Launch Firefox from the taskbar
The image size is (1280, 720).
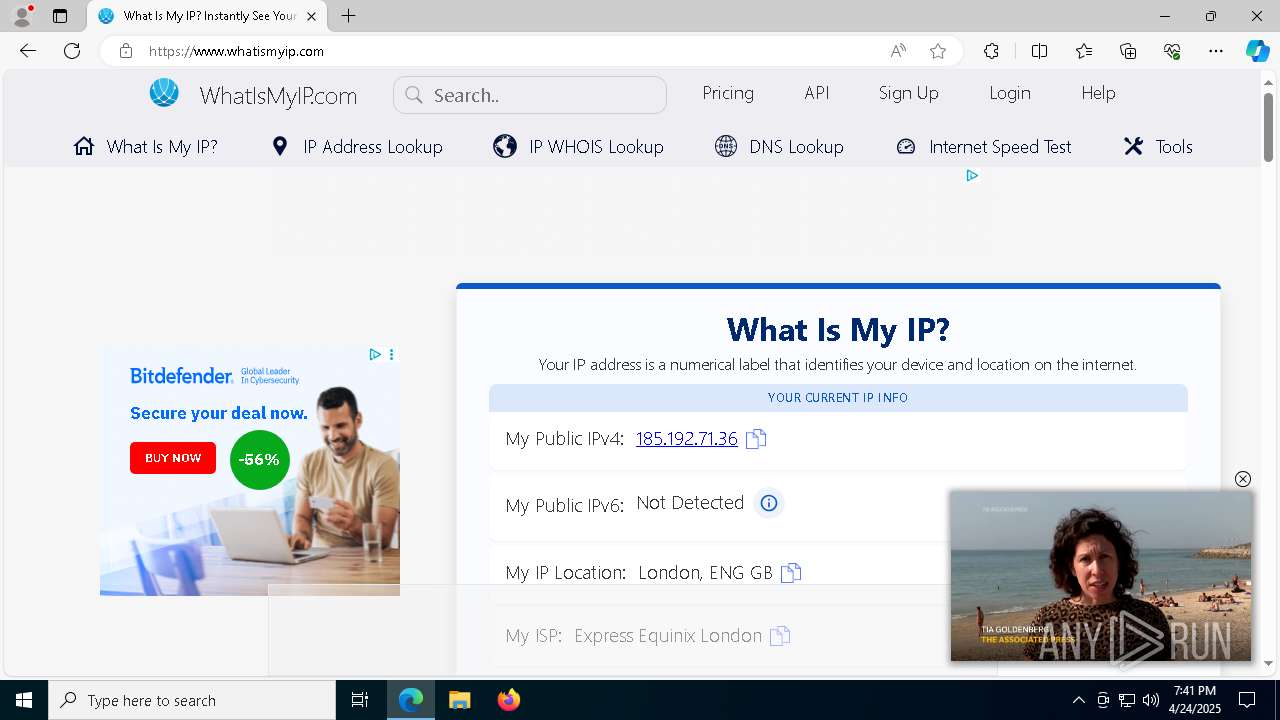pos(508,700)
